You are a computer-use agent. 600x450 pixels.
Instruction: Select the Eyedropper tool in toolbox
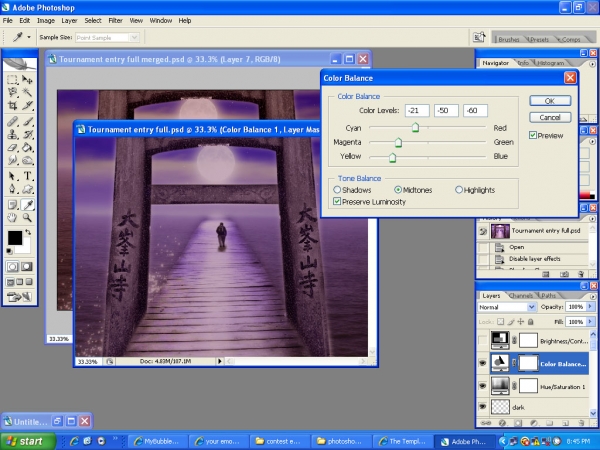pyautogui.click(x=27, y=205)
